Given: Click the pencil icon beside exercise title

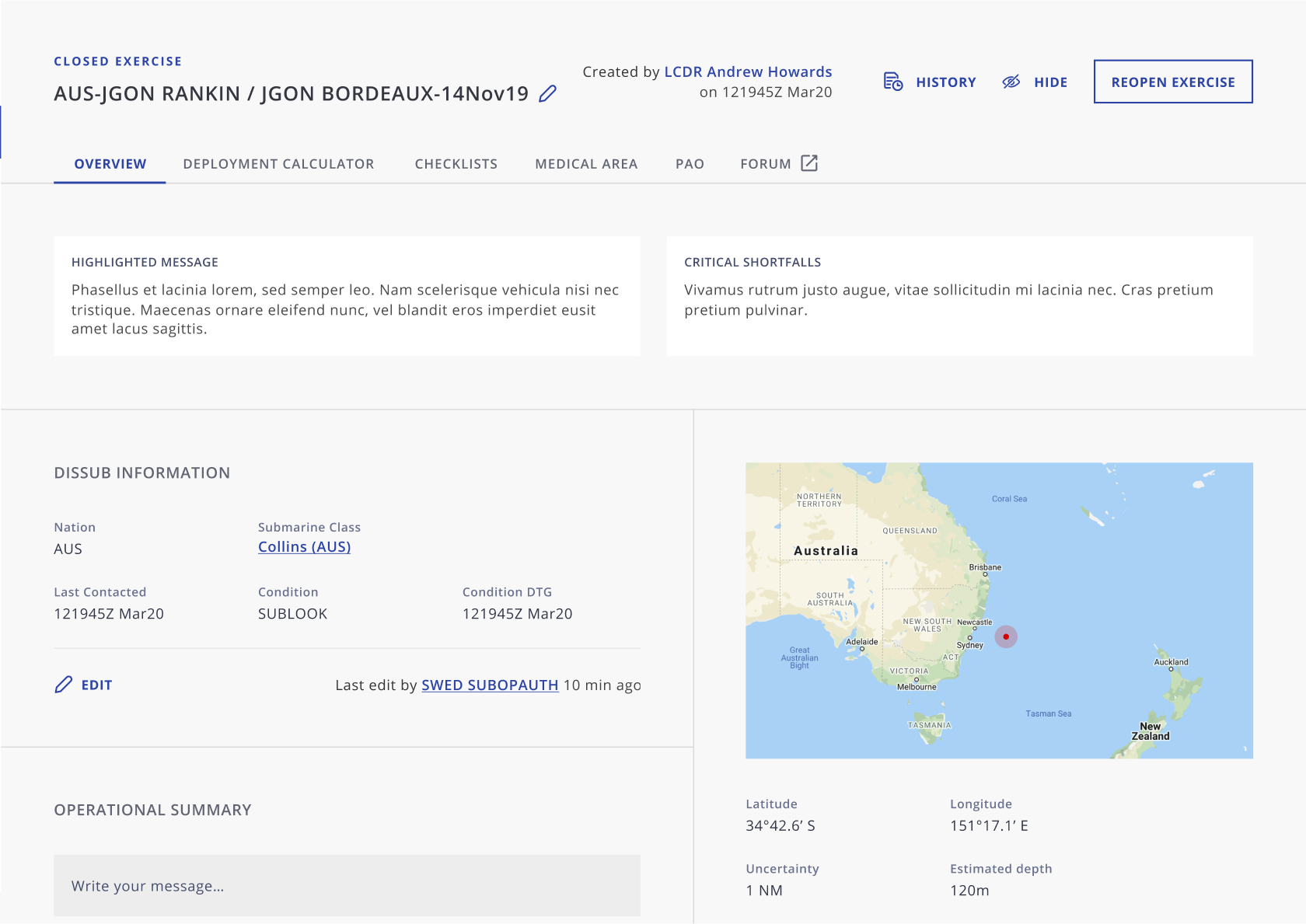Looking at the screenshot, I should [x=547, y=94].
